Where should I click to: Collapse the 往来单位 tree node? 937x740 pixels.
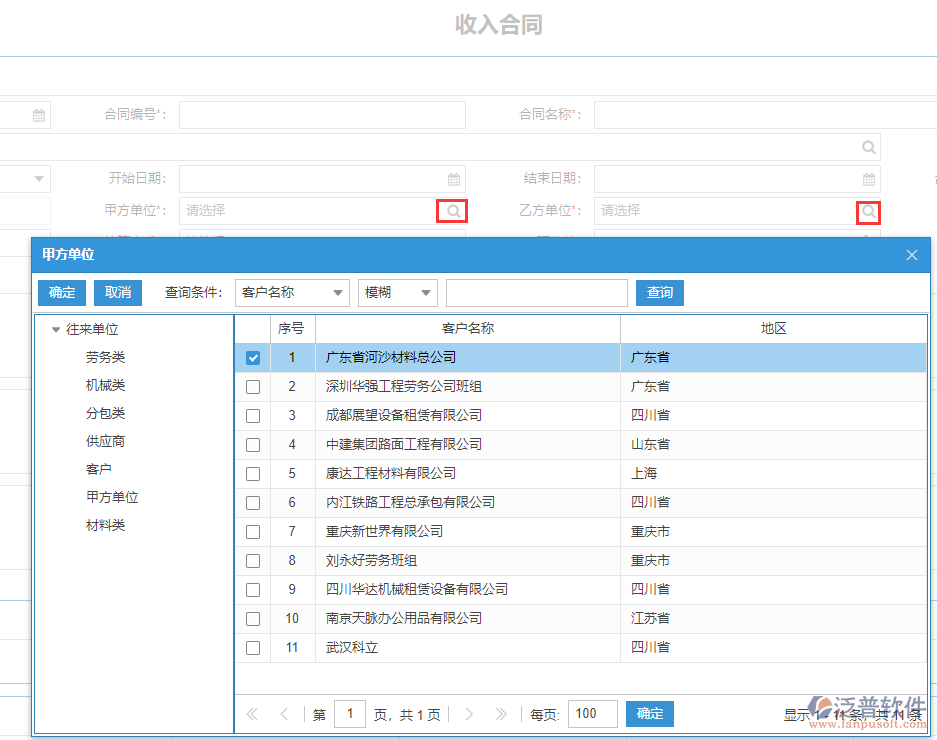56,327
